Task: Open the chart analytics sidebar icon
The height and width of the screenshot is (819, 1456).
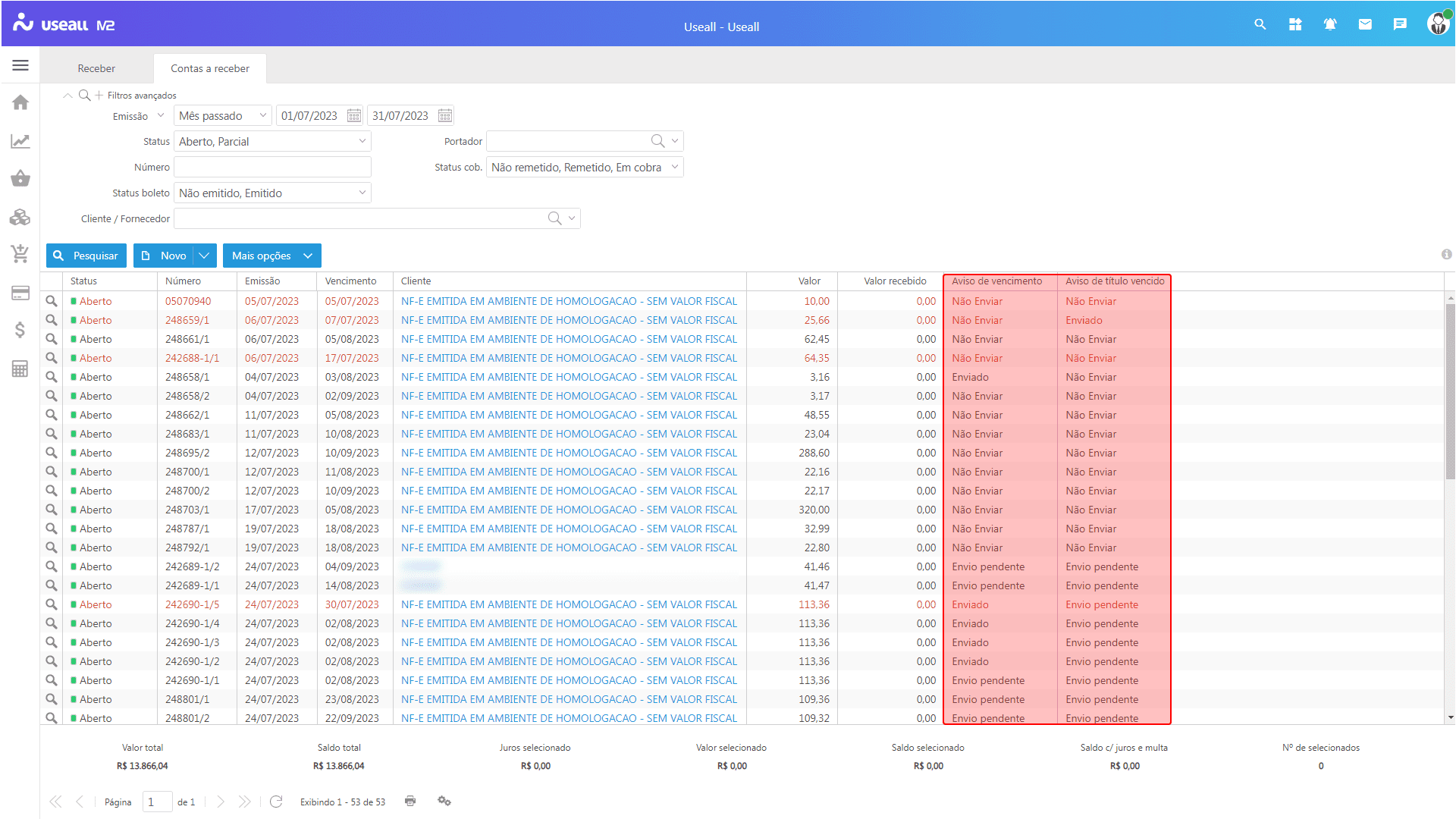Action: click(x=20, y=141)
